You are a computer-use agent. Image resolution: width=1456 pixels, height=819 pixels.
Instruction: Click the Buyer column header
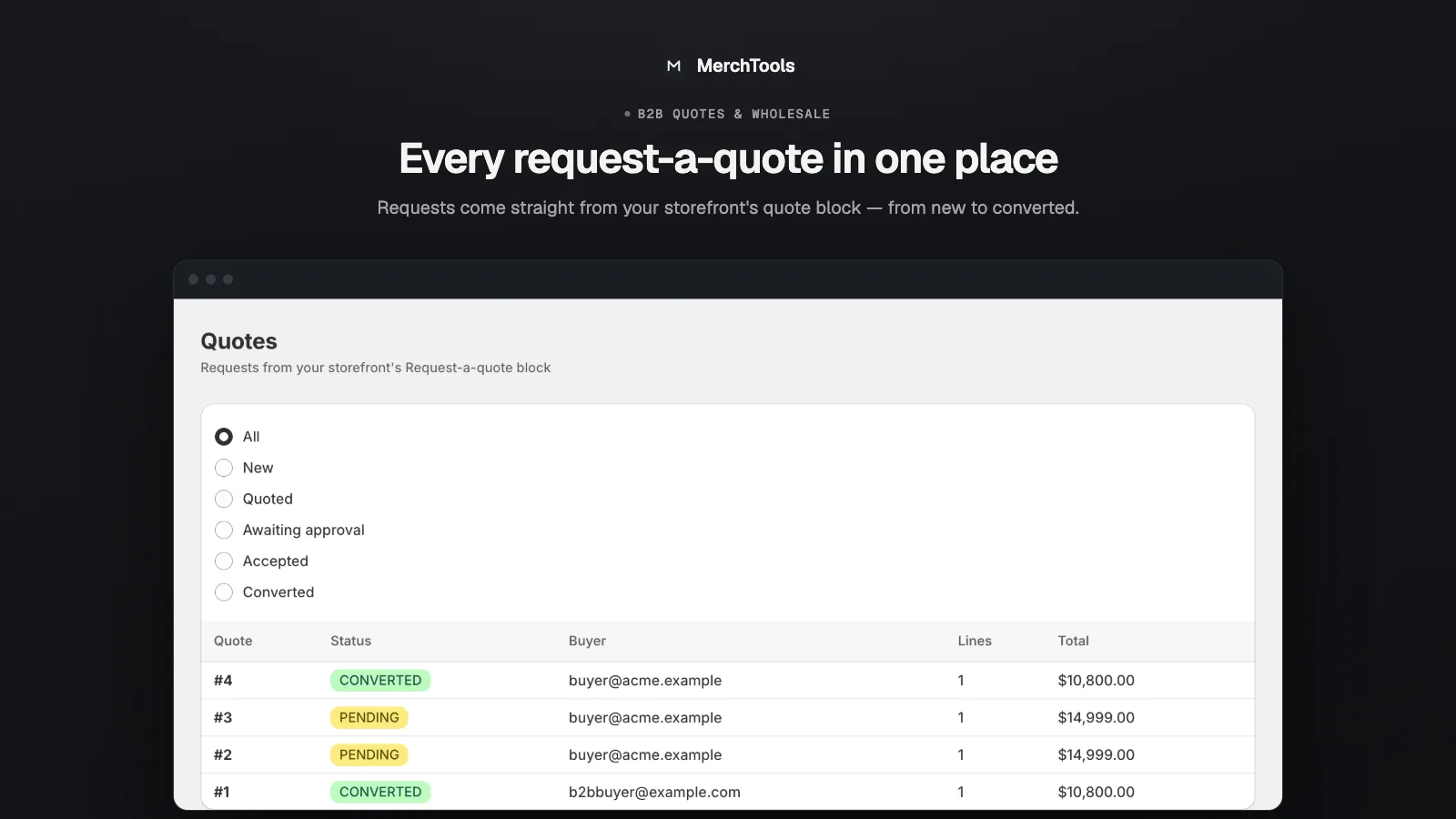587,641
